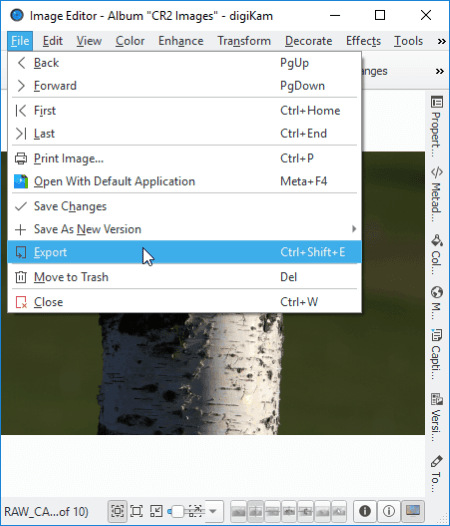
Task: Select the Export menu entry
Action: [x=185, y=252]
